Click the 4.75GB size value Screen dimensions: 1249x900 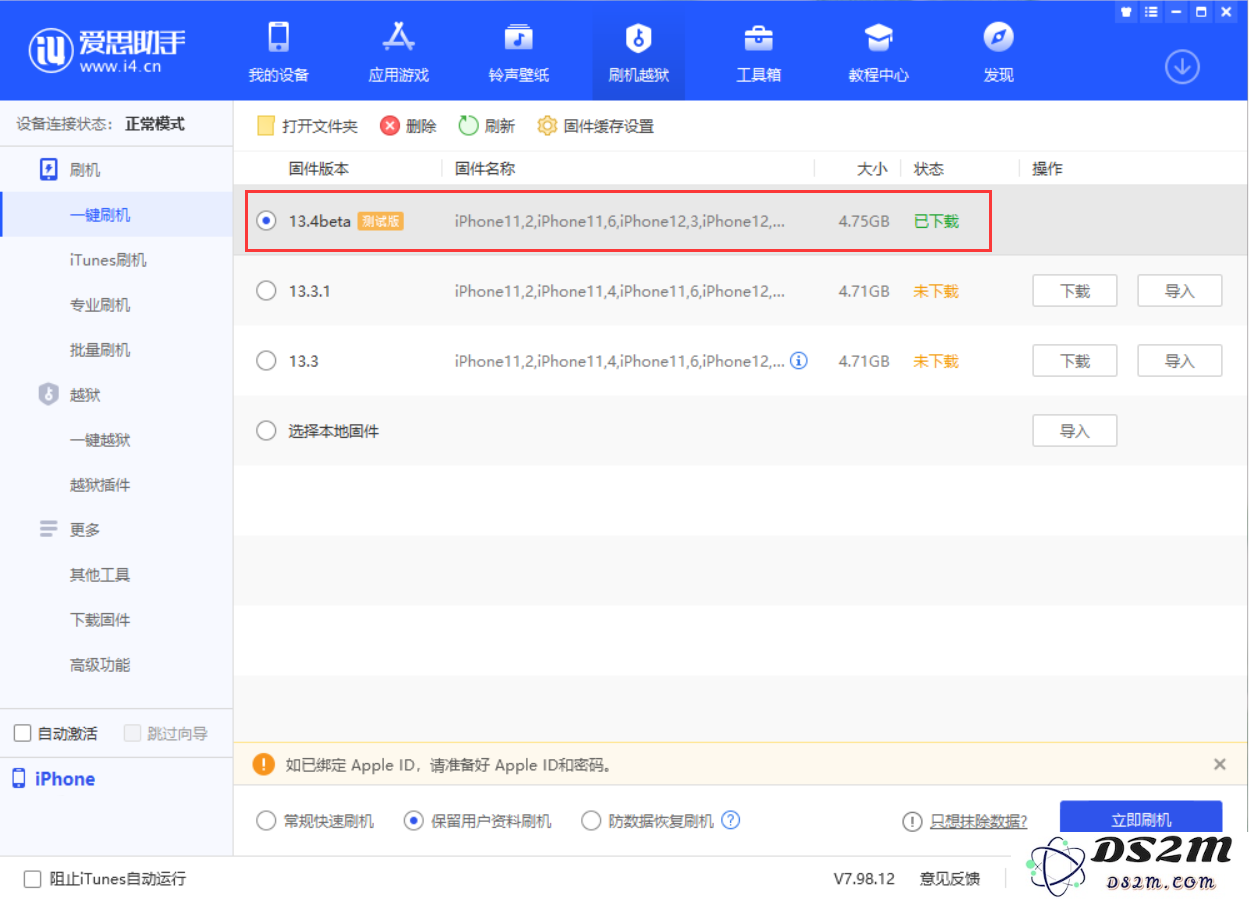[864, 221]
